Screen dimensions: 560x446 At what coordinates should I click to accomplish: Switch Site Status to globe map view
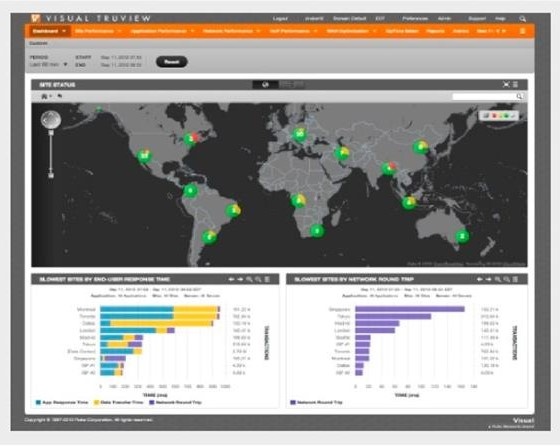pyautogui.click(x=265, y=85)
